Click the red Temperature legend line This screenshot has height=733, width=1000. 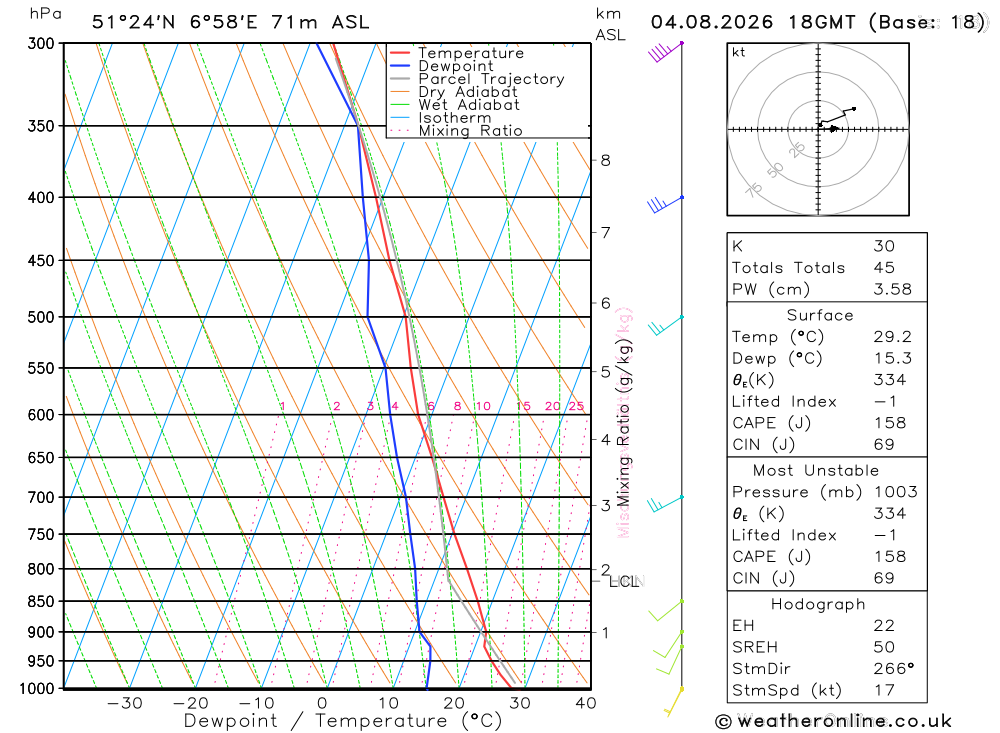click(x=399, y=53)
